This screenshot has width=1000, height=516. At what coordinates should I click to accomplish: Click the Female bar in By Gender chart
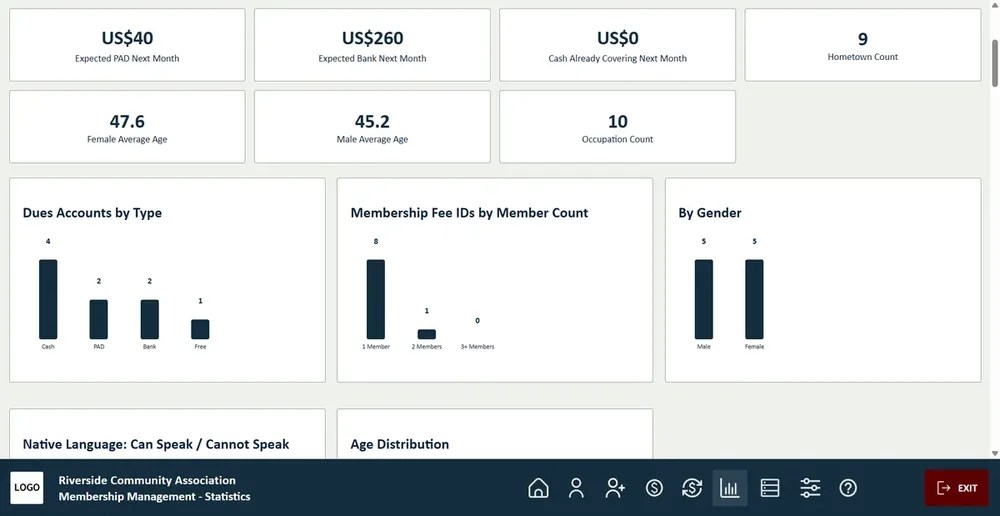coord(754,299)
